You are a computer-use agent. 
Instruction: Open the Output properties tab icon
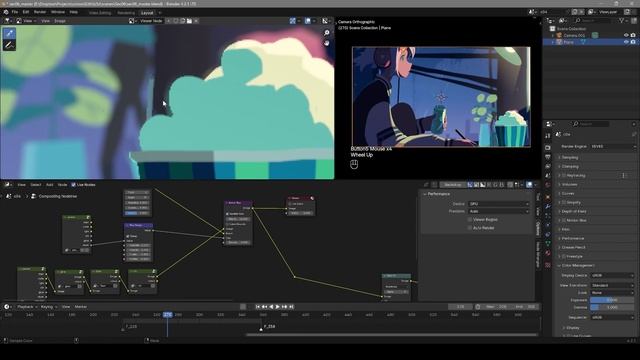[548, 157]
